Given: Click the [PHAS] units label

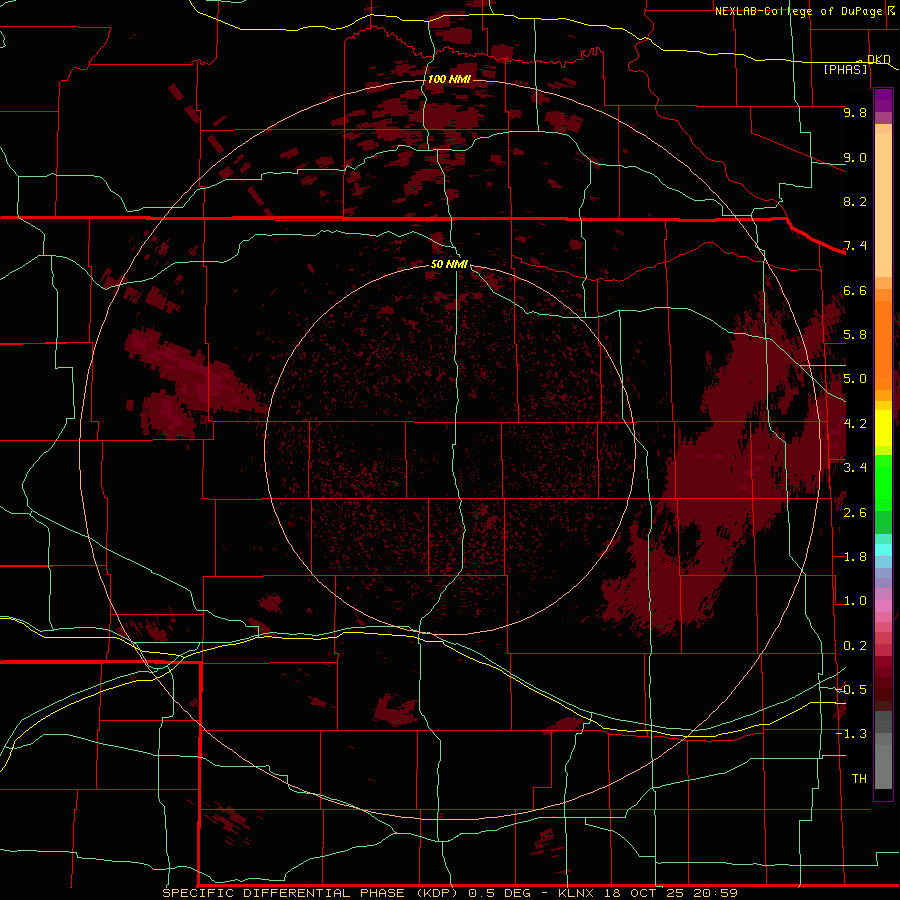Looking at the screenshot, I should 845,70.
